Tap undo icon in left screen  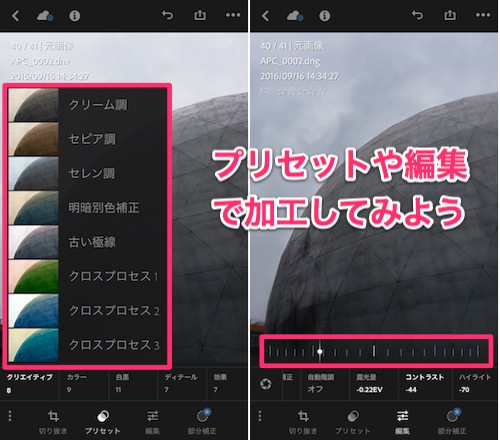tap(167, 15)
